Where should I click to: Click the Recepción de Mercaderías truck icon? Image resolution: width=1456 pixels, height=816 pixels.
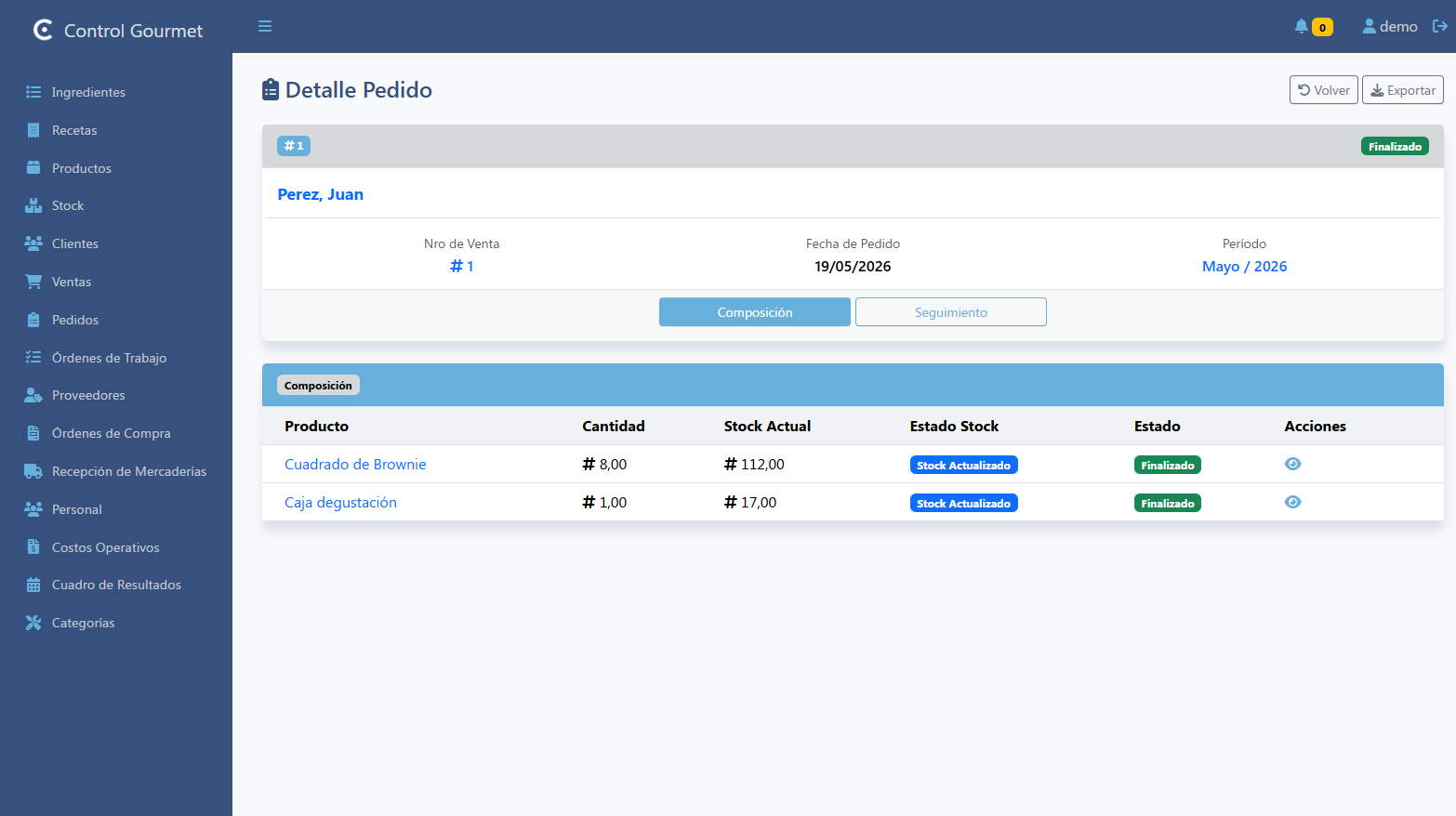33,471
